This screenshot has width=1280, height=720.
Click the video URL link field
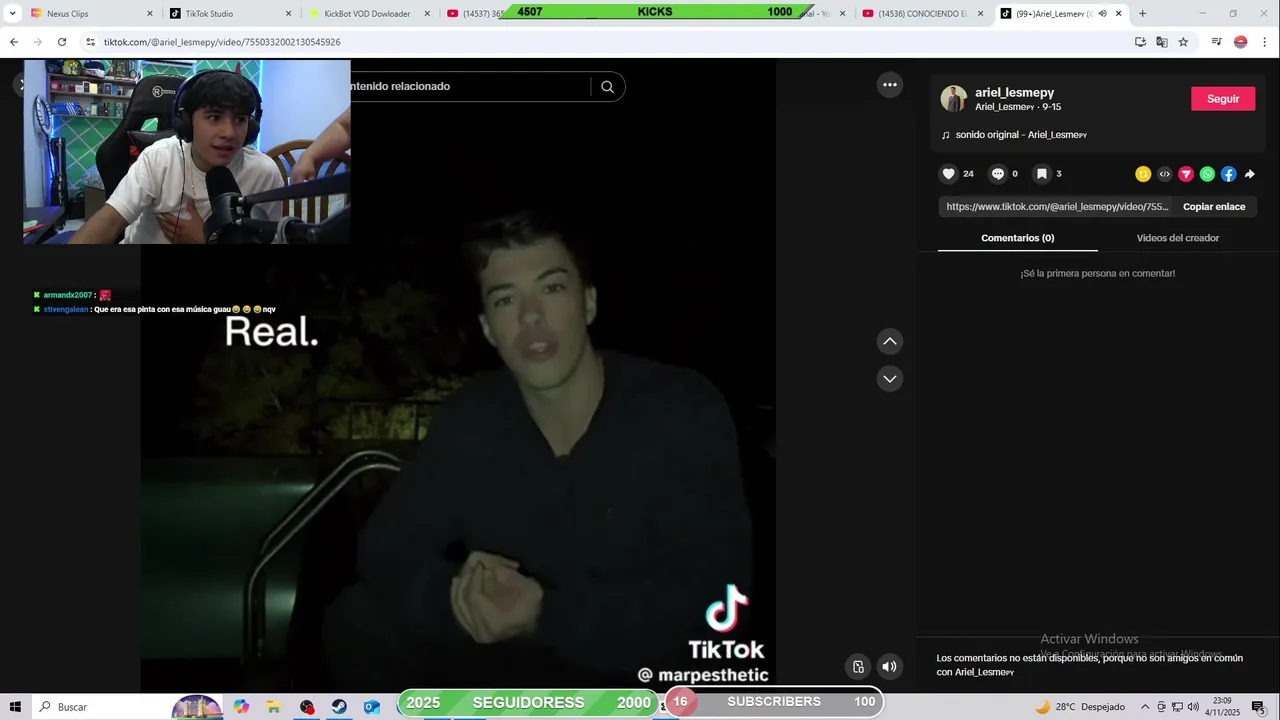(1057, 207)
